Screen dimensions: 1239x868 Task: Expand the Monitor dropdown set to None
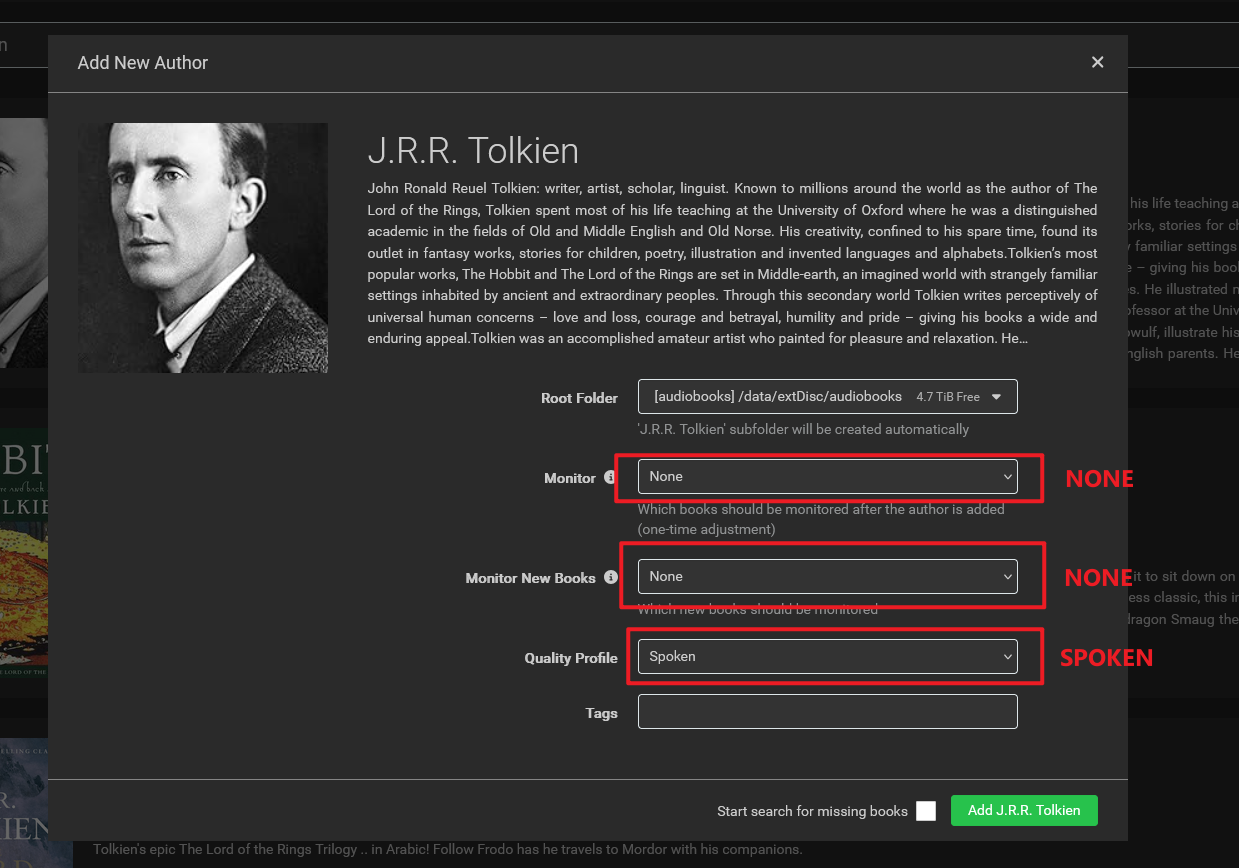[x=827, y=477]
